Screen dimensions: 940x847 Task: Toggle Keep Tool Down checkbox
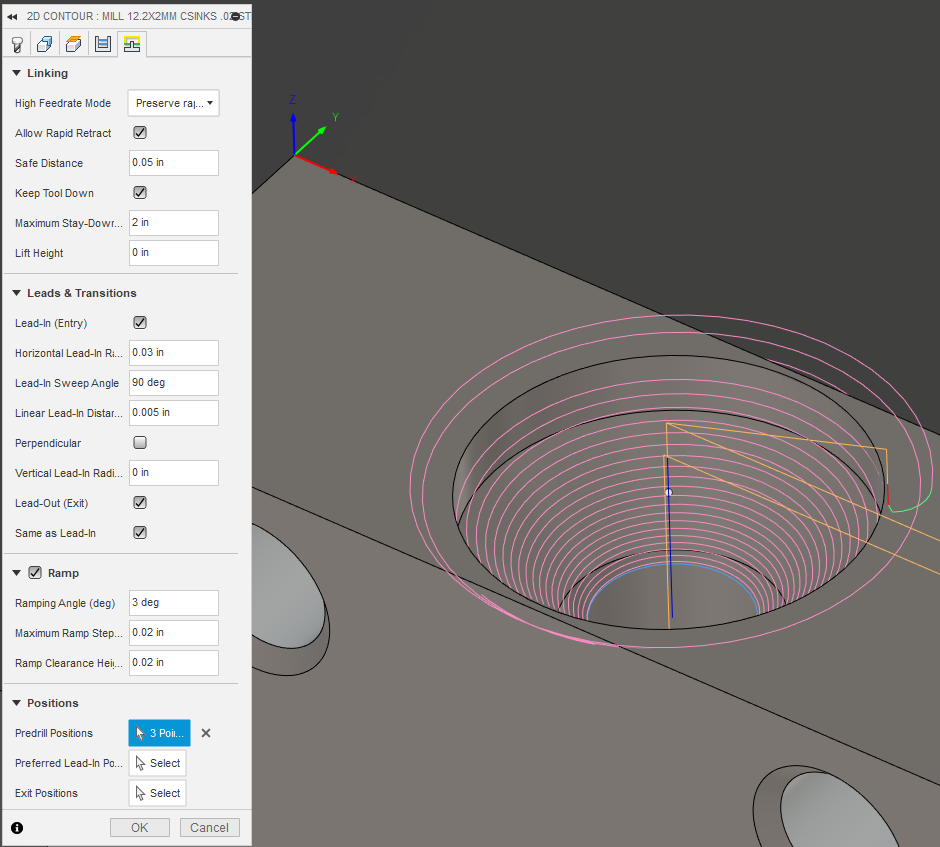click(x=140, y=192)
